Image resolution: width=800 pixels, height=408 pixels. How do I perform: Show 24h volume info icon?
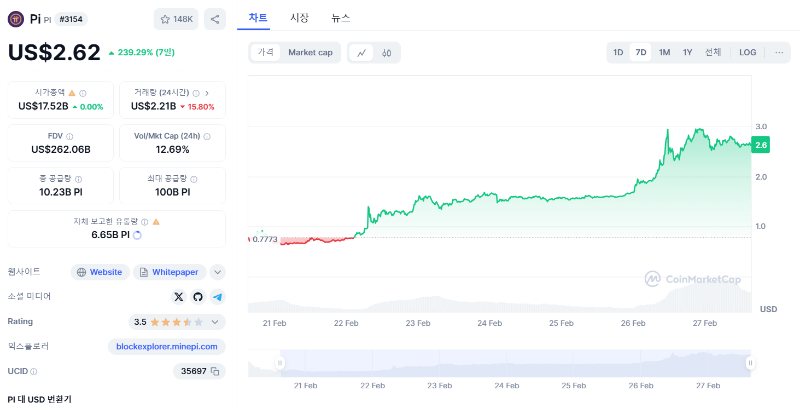pyautogui.click(x=196, y=93)
